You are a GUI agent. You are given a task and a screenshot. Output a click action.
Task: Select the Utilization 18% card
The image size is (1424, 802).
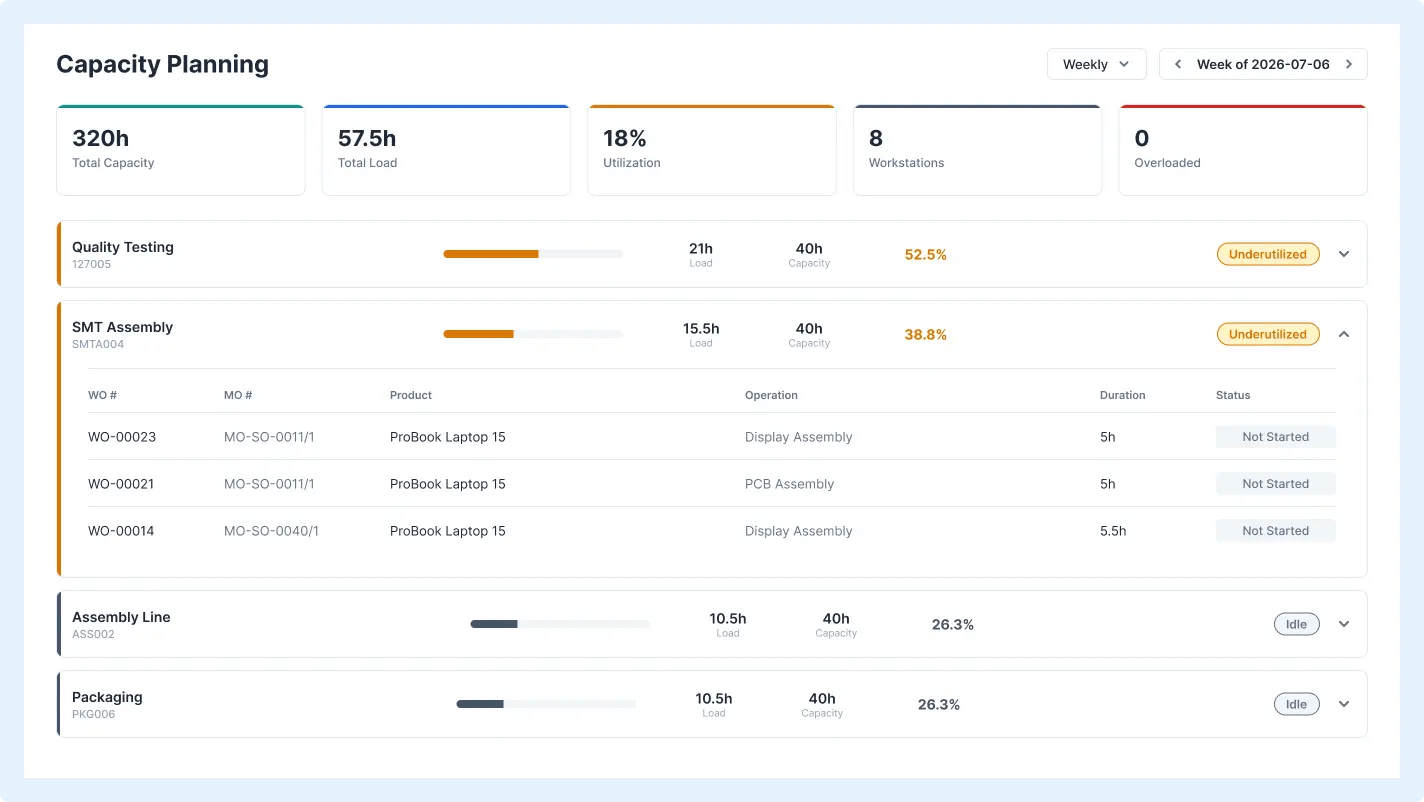(712, 150)
